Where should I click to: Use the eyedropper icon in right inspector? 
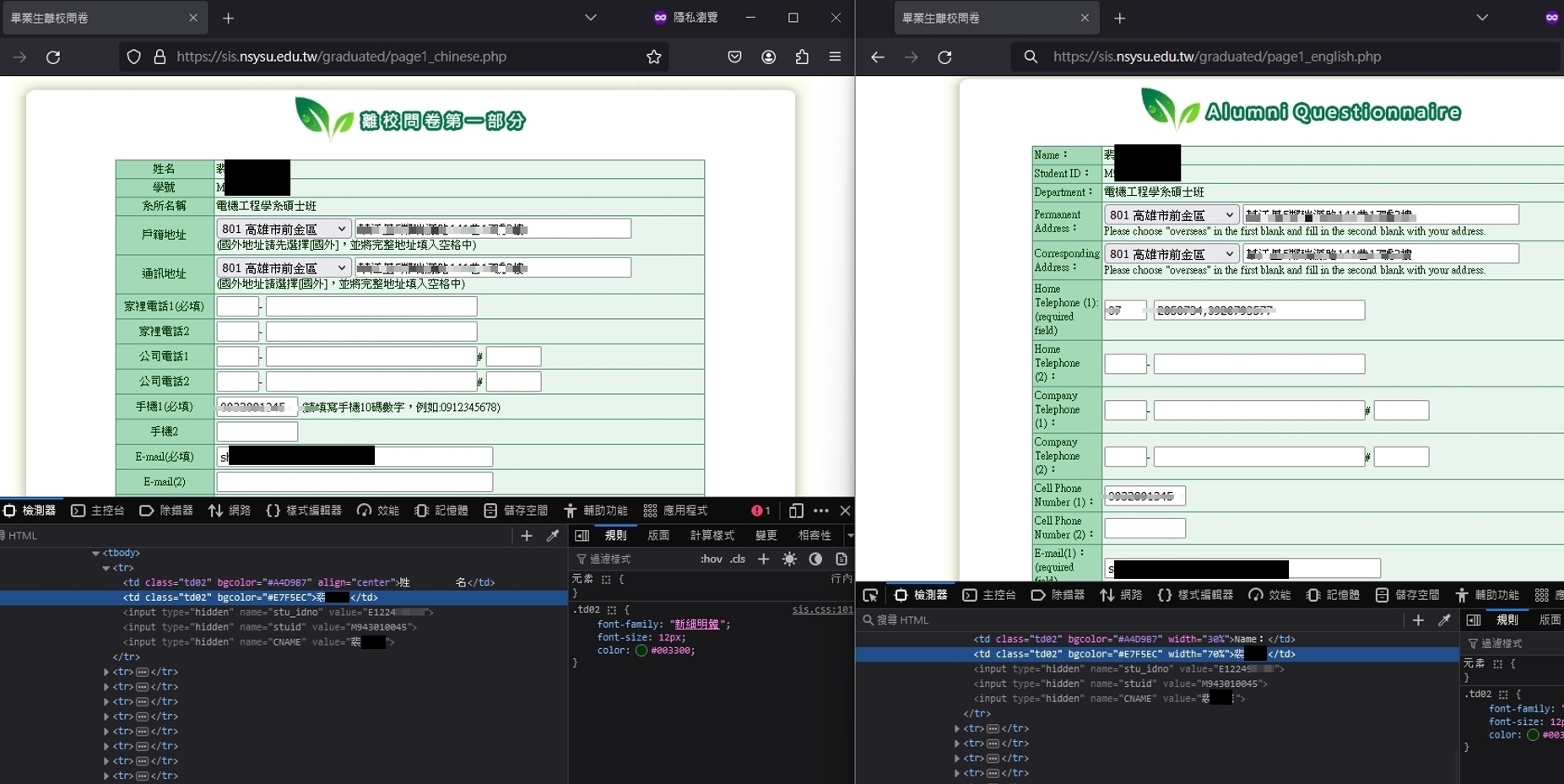click(1444, 619)
